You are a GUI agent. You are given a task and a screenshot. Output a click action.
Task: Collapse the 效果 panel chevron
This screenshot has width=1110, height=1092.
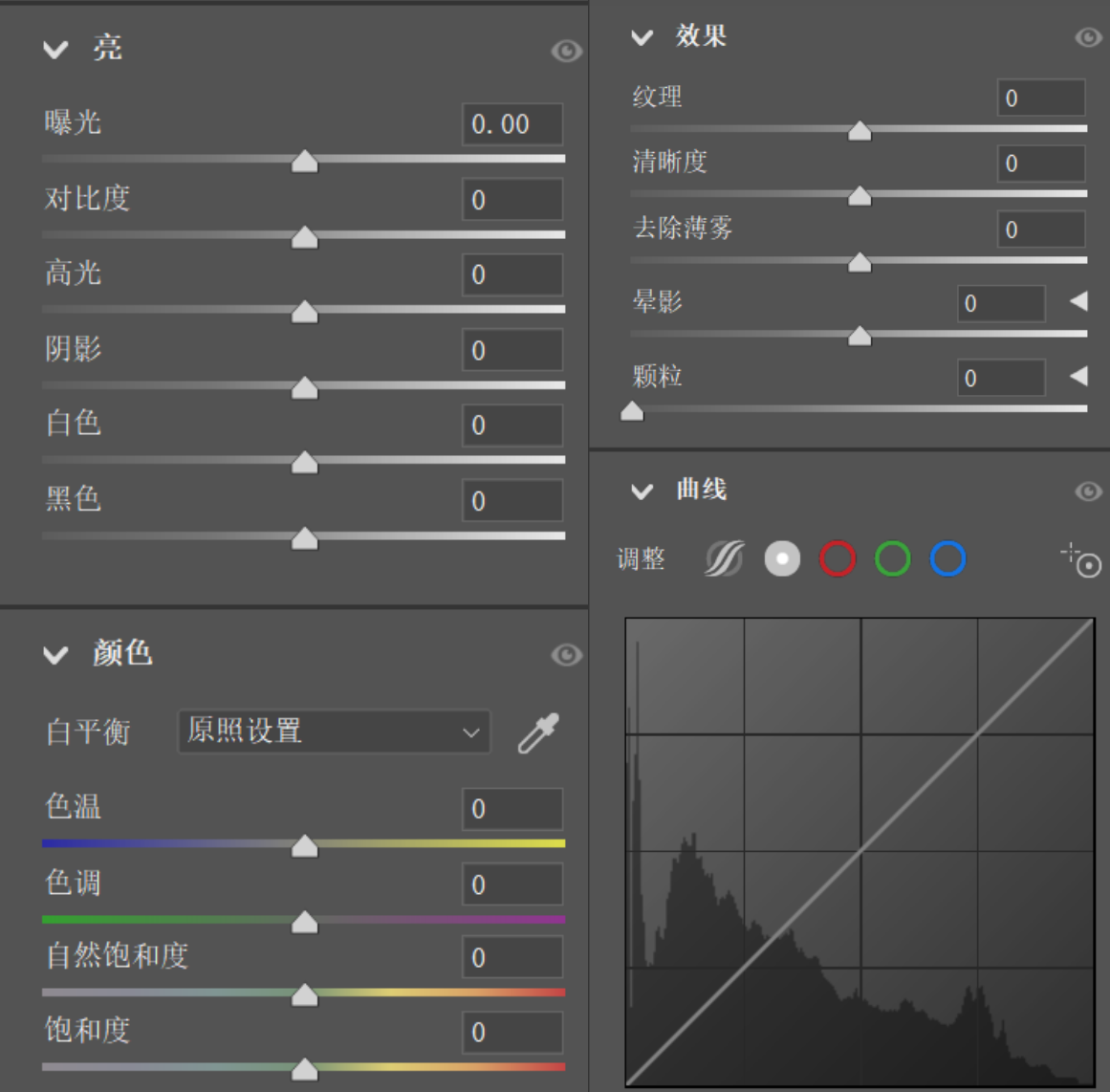tap(642, 37)
